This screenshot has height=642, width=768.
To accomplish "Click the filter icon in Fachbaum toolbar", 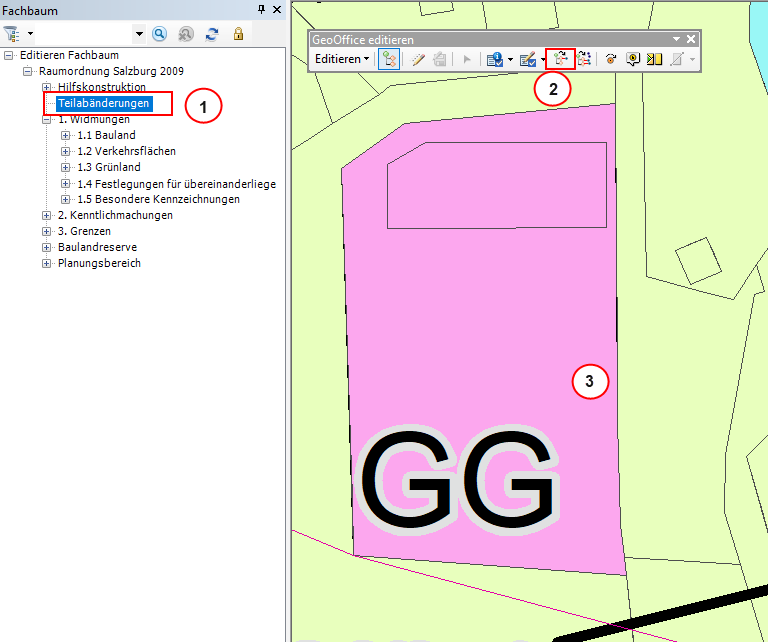I will pyautogui.click(x=13, y=34).
